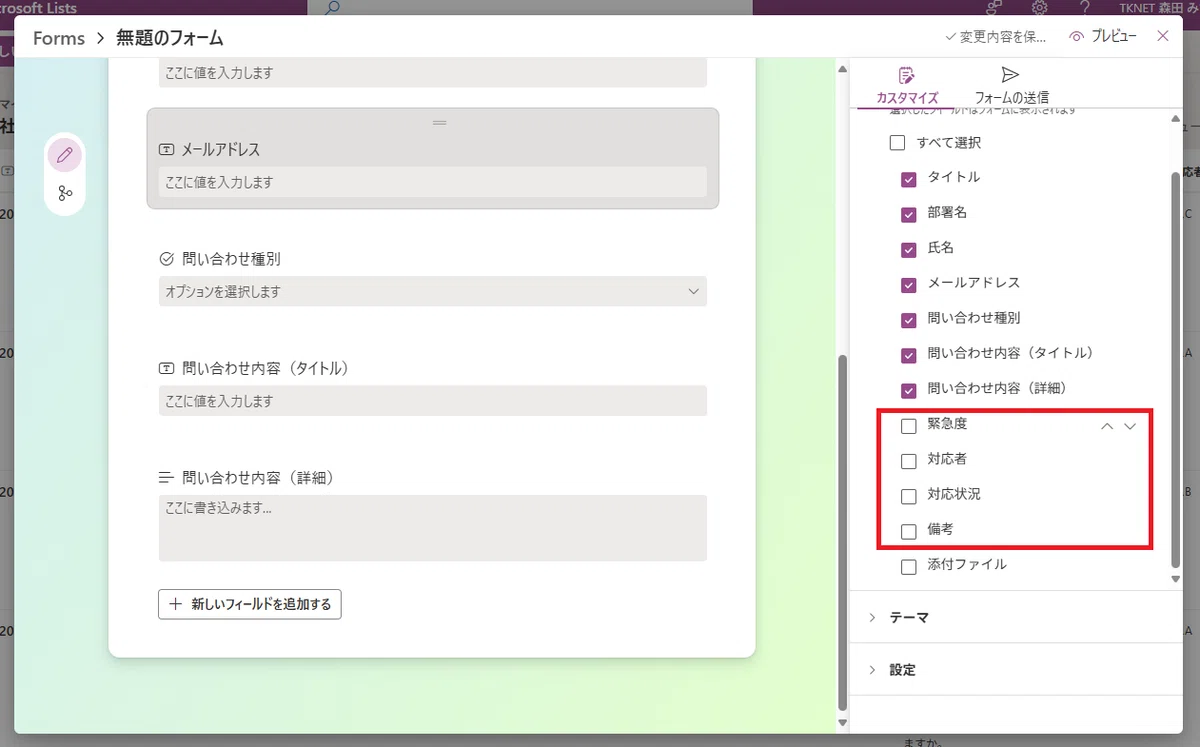Select the pencil edit mode icon

pyautogui.click(x=65, y=155)
